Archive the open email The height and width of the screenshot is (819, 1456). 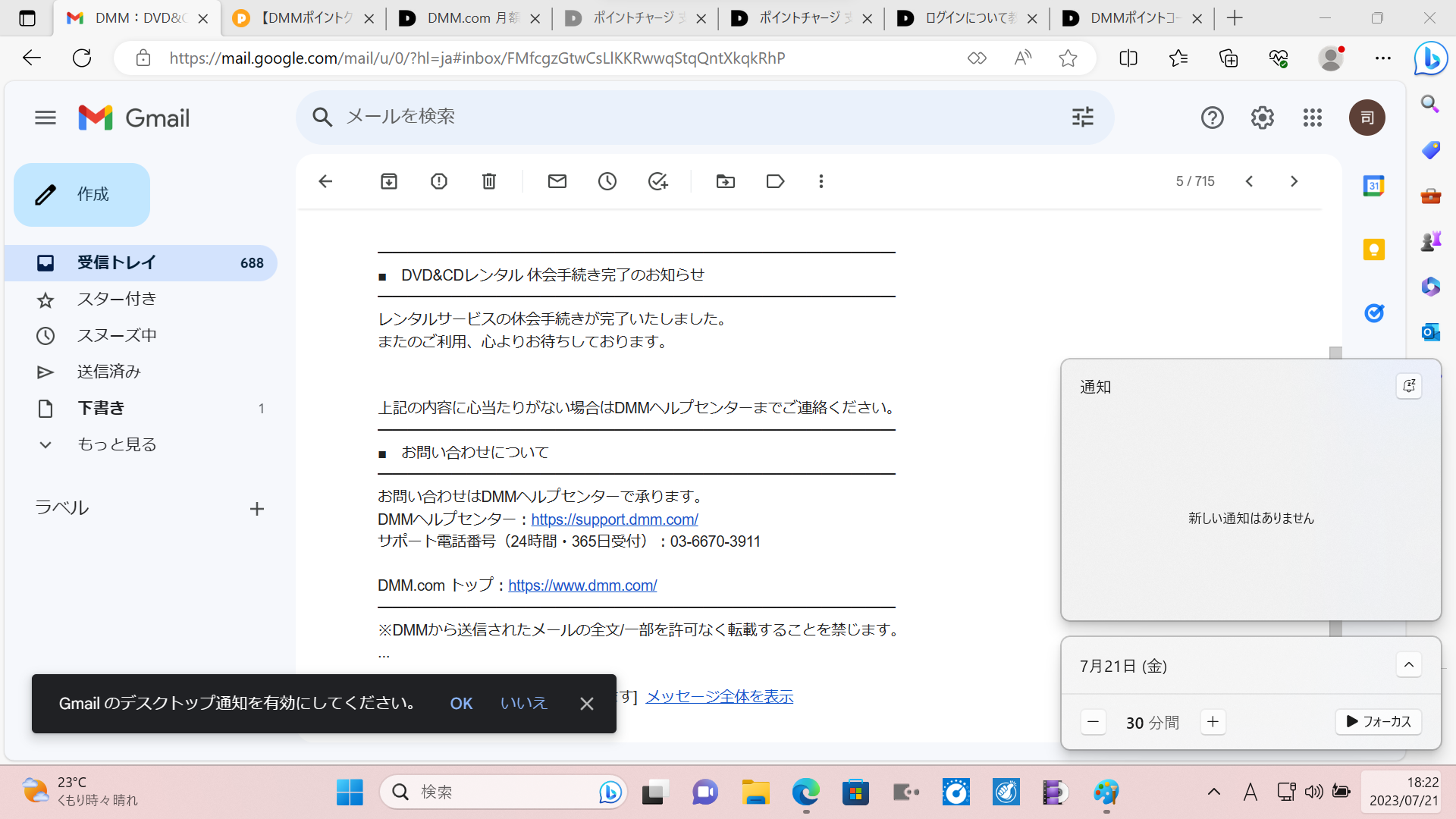[x=388, y=181]
